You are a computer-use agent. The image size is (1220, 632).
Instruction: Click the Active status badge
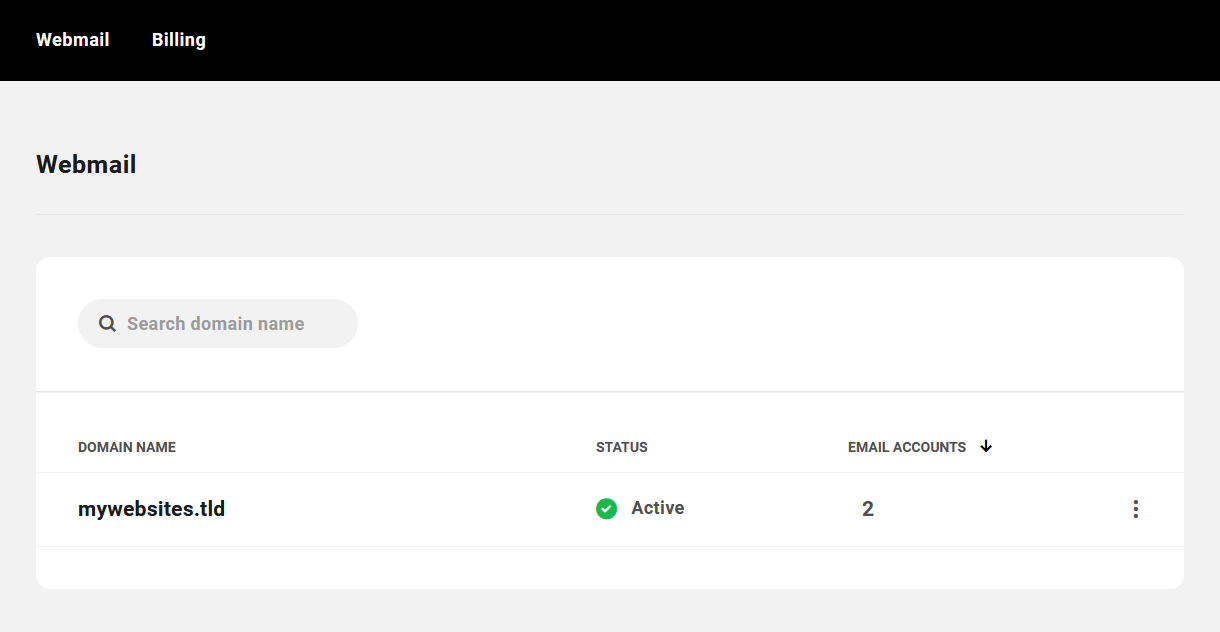coord(640,508)
